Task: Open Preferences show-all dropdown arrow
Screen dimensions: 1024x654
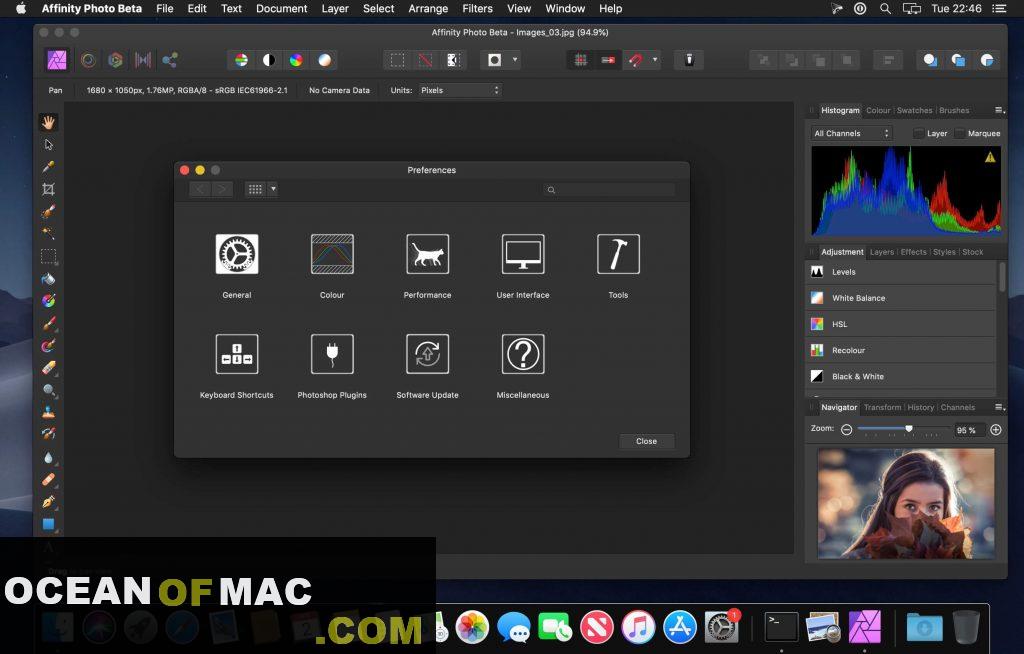Action: point(273,189)
